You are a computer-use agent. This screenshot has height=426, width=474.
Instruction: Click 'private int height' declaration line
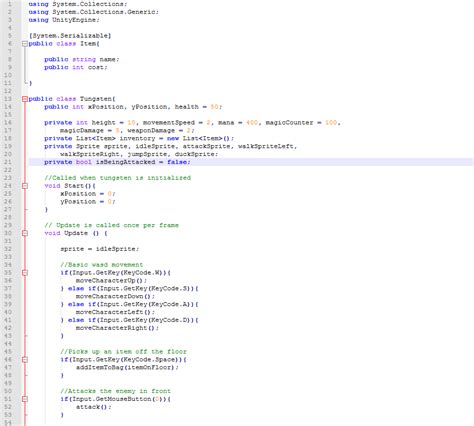pyautogui.click(x=192, y=123)
